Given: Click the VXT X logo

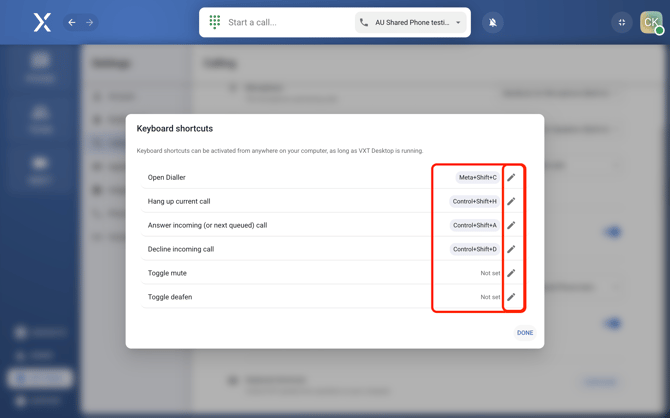Looking at the screenshot, I should pos(42,22).
